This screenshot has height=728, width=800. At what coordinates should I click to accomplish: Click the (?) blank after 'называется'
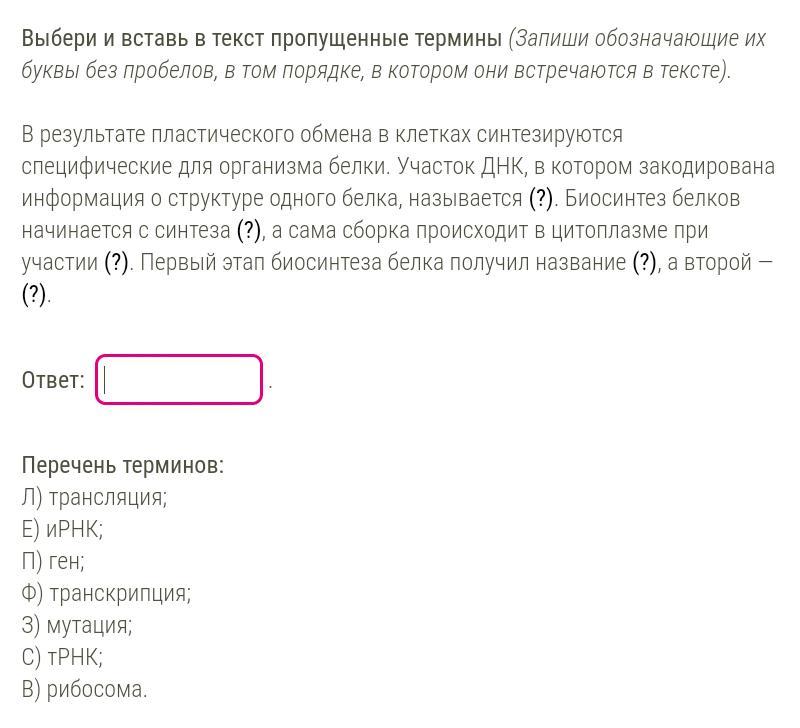[541, 198]
